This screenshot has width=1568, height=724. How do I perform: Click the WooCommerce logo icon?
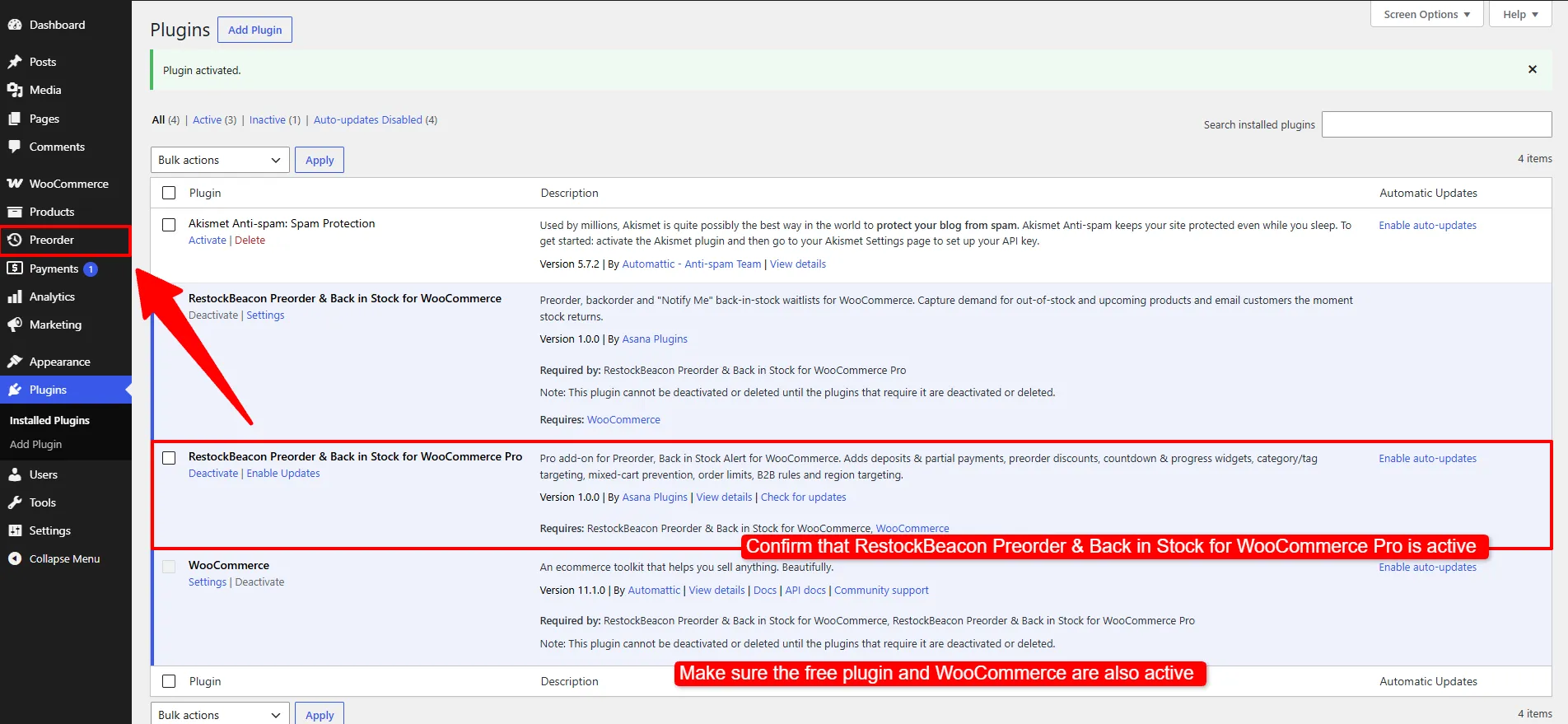[15, 184]
